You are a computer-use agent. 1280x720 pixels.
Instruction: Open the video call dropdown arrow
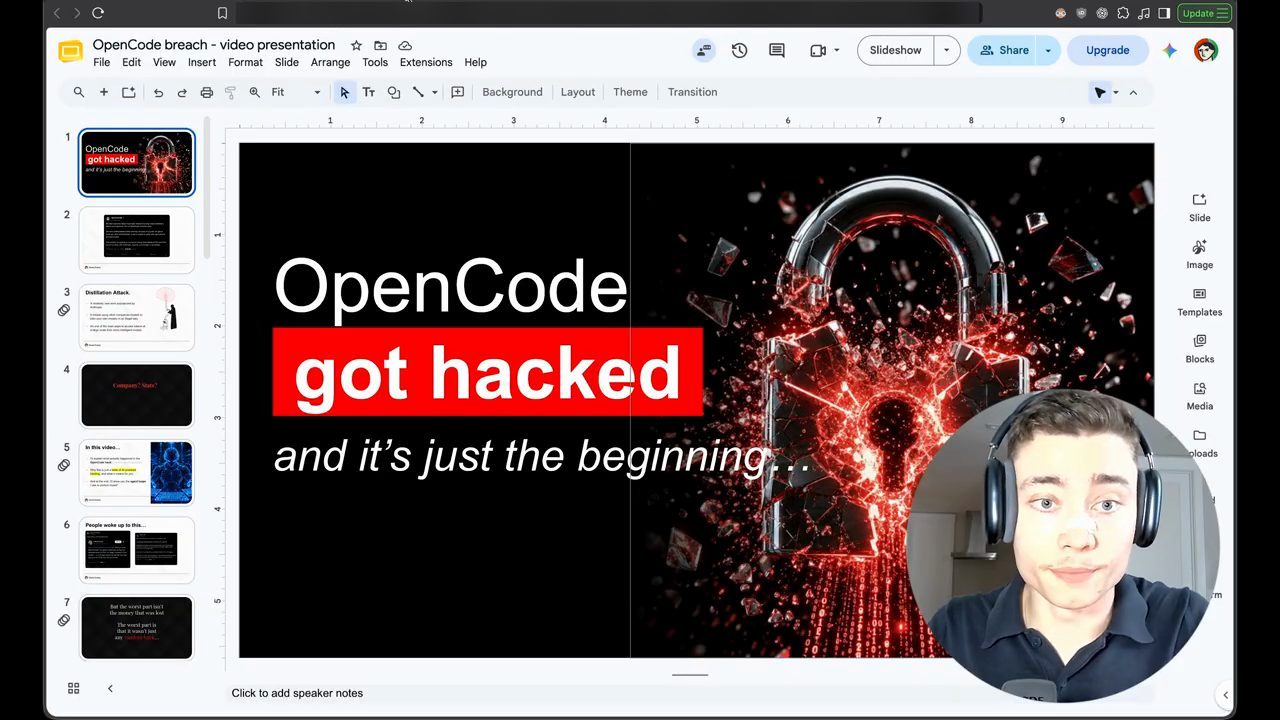(836, 50)
